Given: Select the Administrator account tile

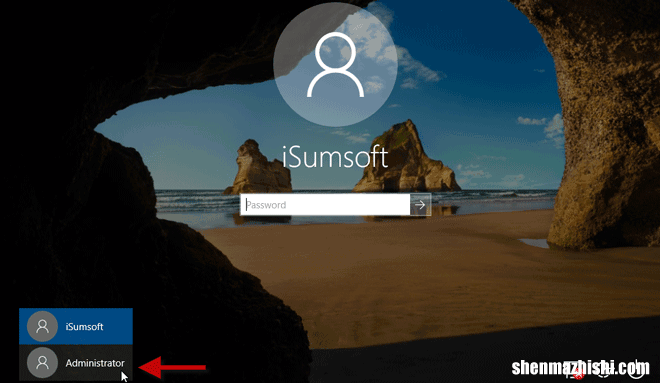Looking at the screenshot, I should [76, 363].
